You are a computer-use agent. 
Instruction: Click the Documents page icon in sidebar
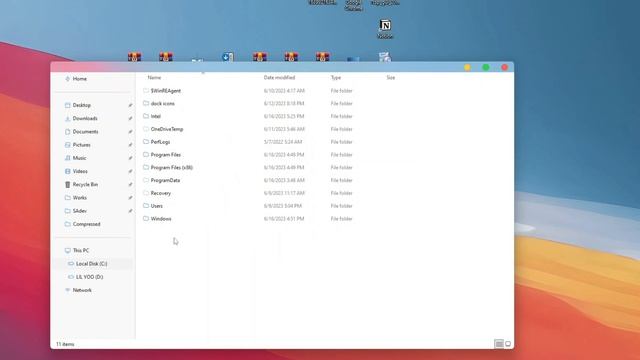point(67,132)
